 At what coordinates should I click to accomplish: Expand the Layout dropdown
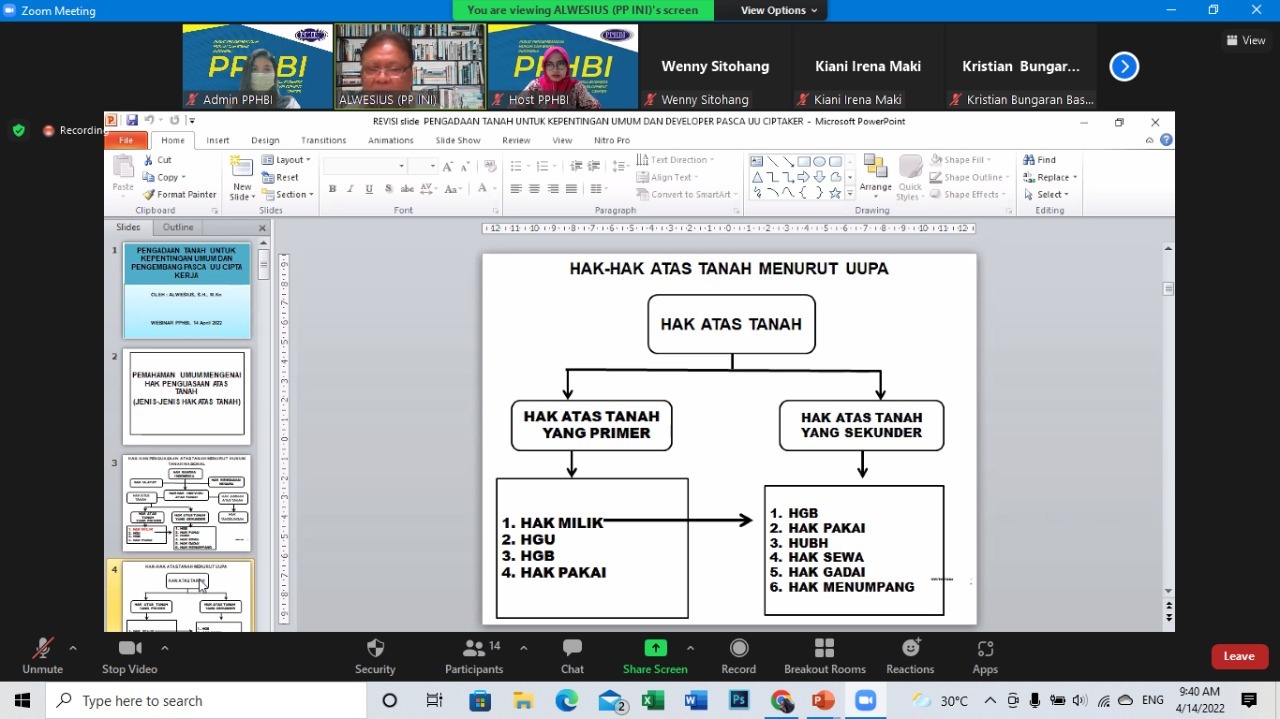click(x=286, y=160)
